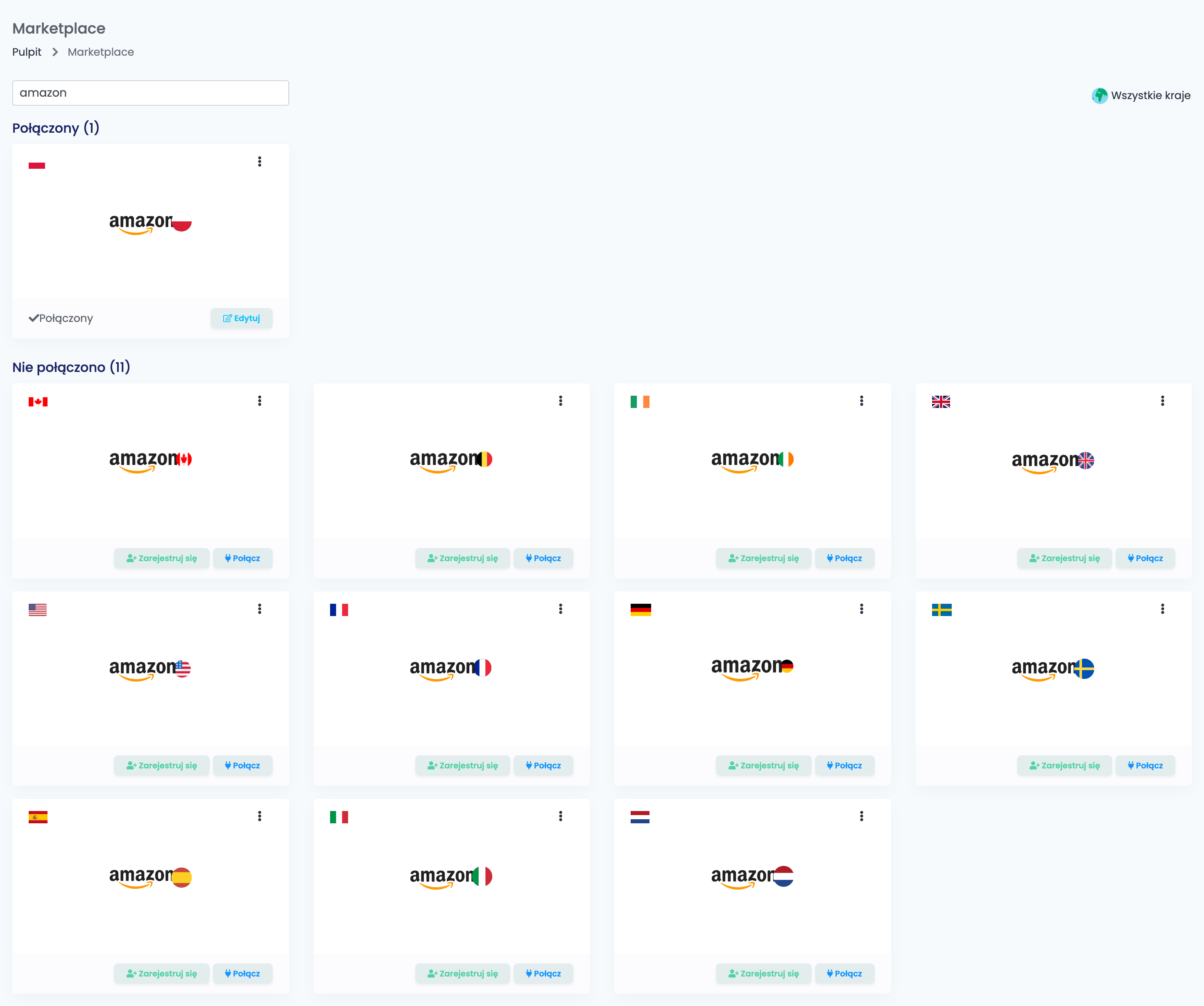This screenshot has width=1204, height=1006.
Task: Open three-dot menu on Amazon Italy card
Action: click(x=561, y=816)
